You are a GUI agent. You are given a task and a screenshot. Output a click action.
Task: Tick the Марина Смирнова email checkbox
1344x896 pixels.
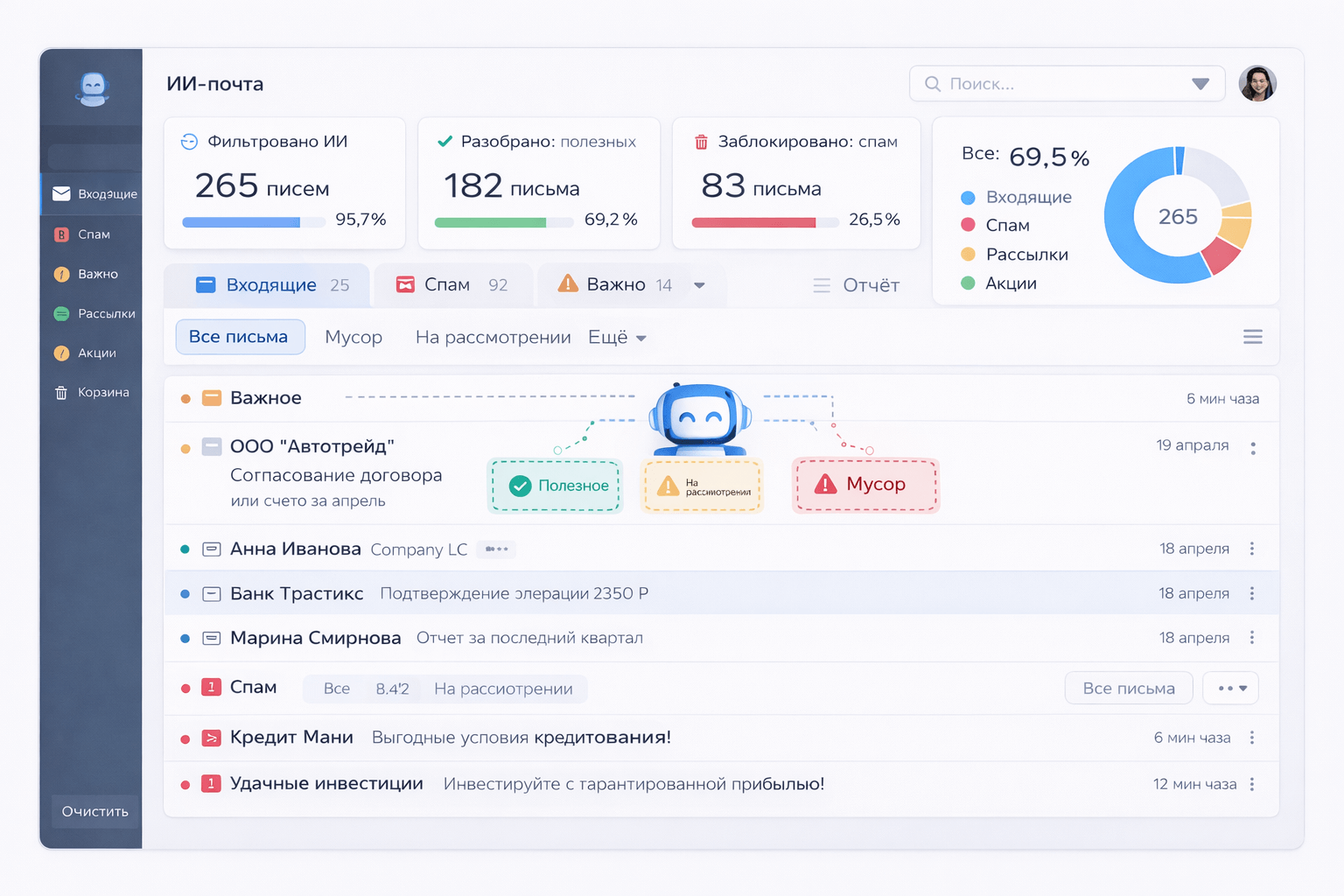pyautogui.click(x=212, y=638)
